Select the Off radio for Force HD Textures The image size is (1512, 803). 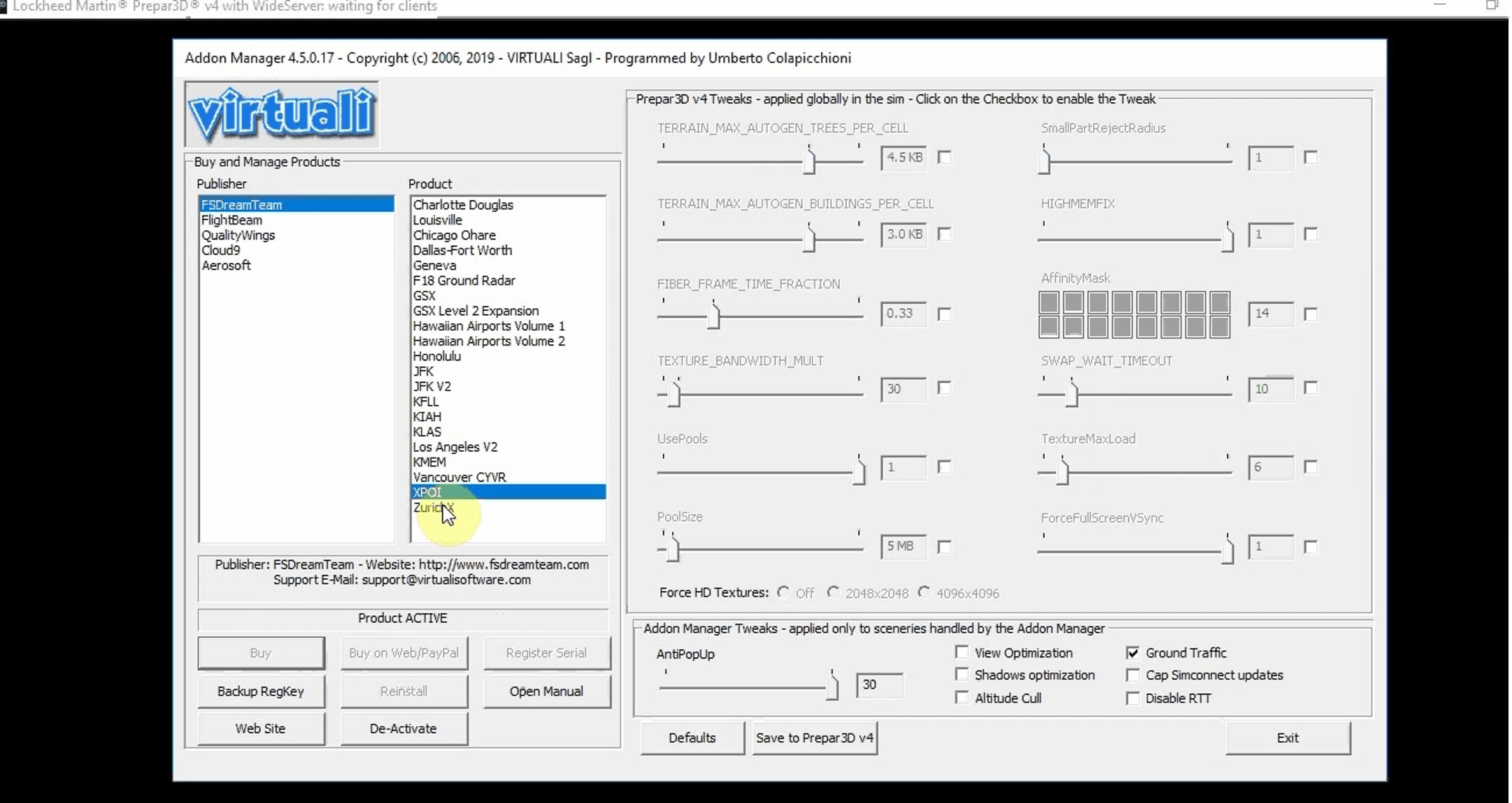pyautogui.click(x=783, y=592)
